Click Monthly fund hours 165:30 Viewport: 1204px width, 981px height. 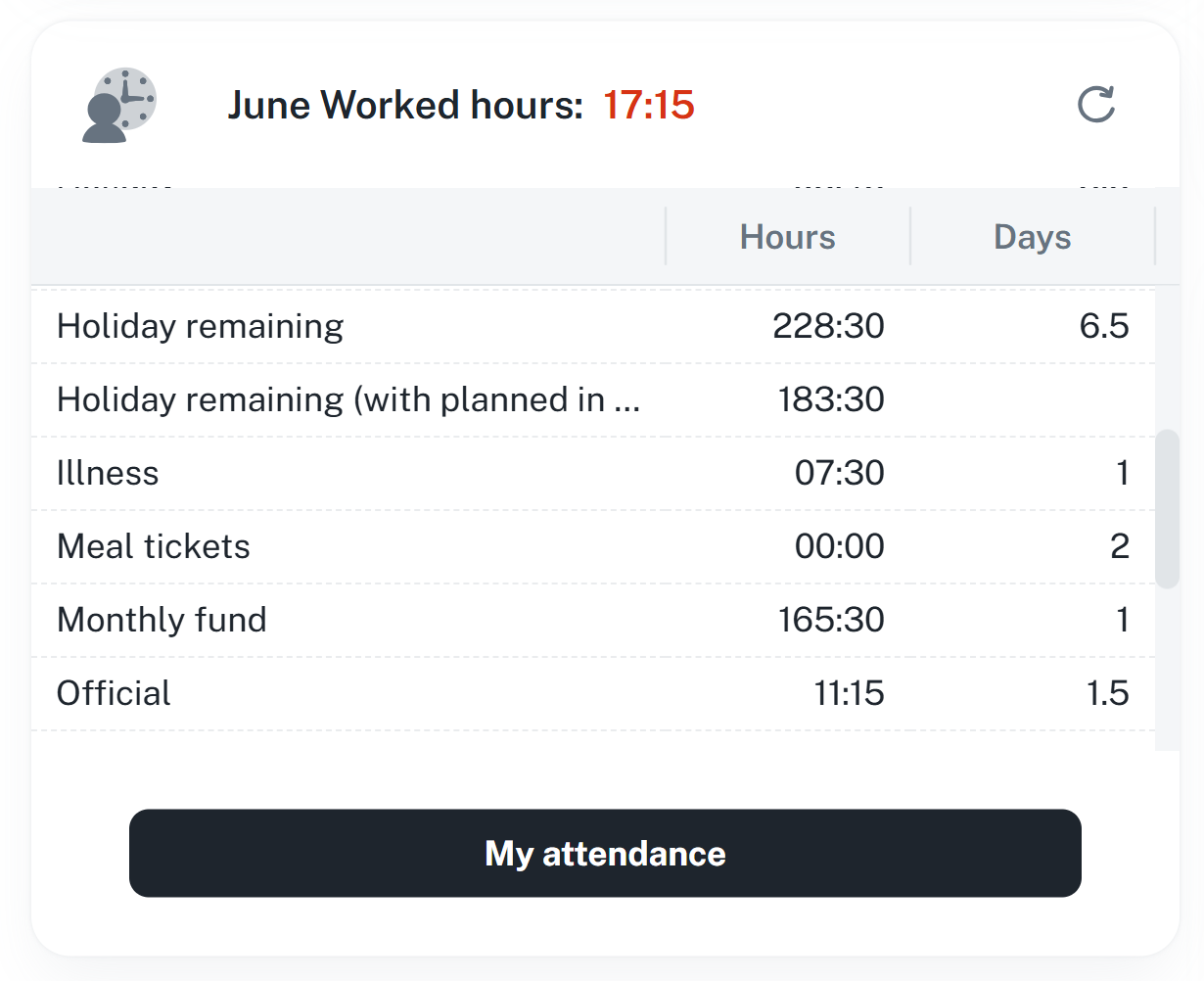(x=831, y=620)
